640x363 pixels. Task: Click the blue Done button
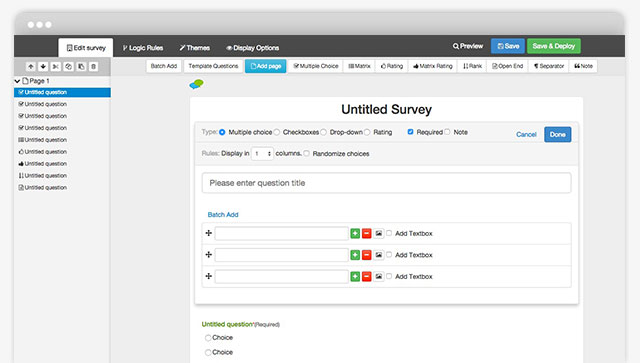coord(558,134)
